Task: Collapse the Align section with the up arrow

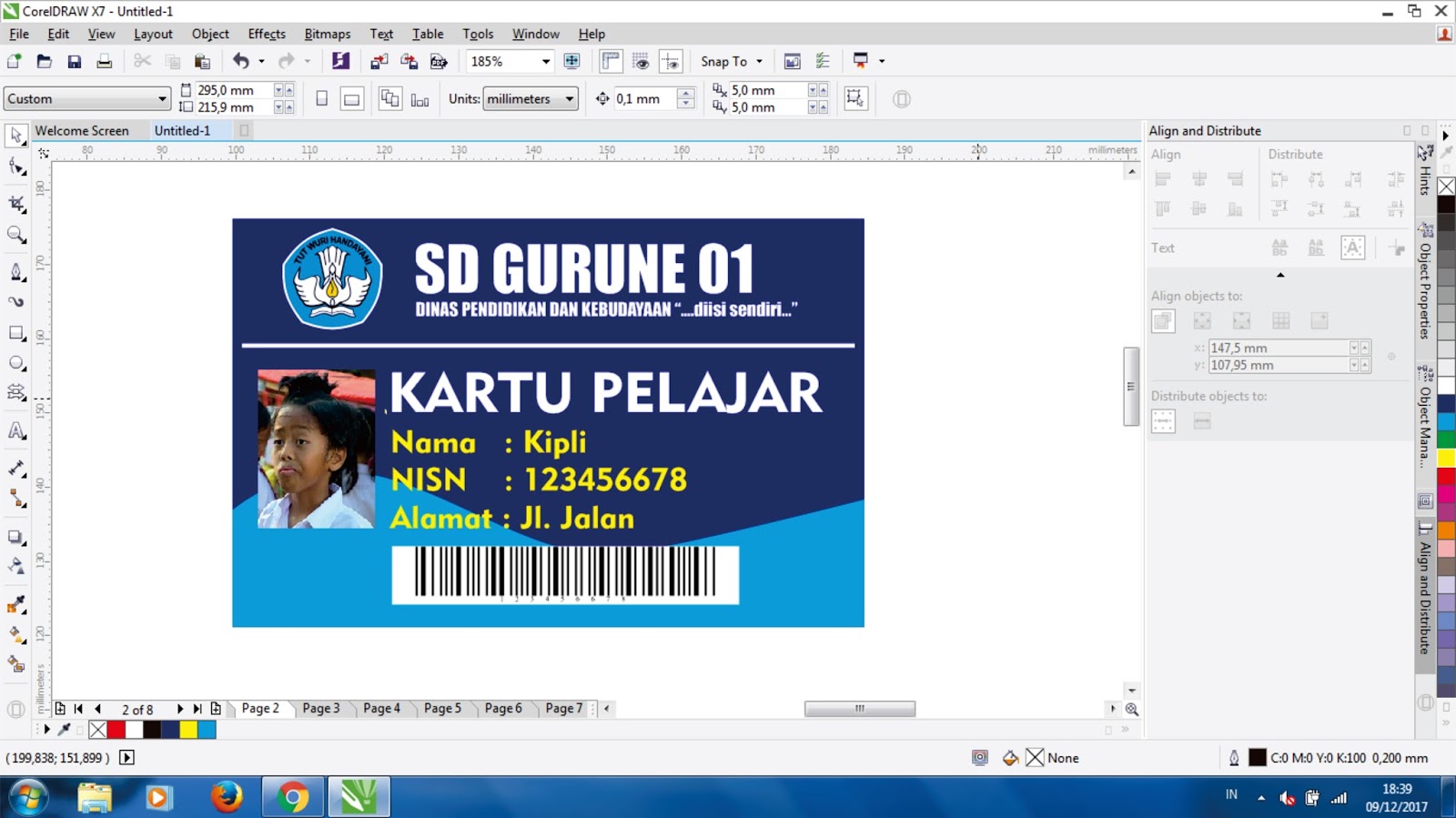Action: pyautogui.click(x=1280, y=275)
